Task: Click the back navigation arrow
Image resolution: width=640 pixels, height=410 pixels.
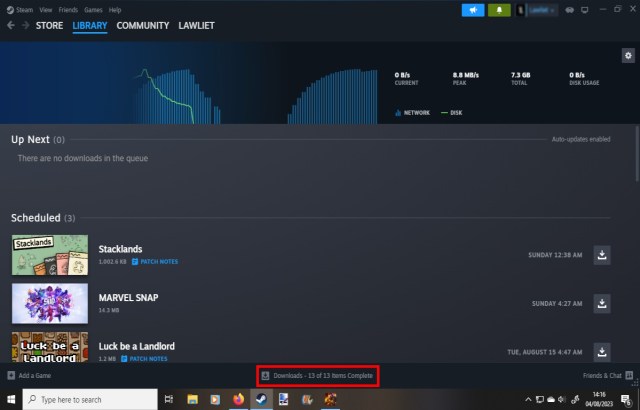Action: pyautogui.click(x=11, y=25)
